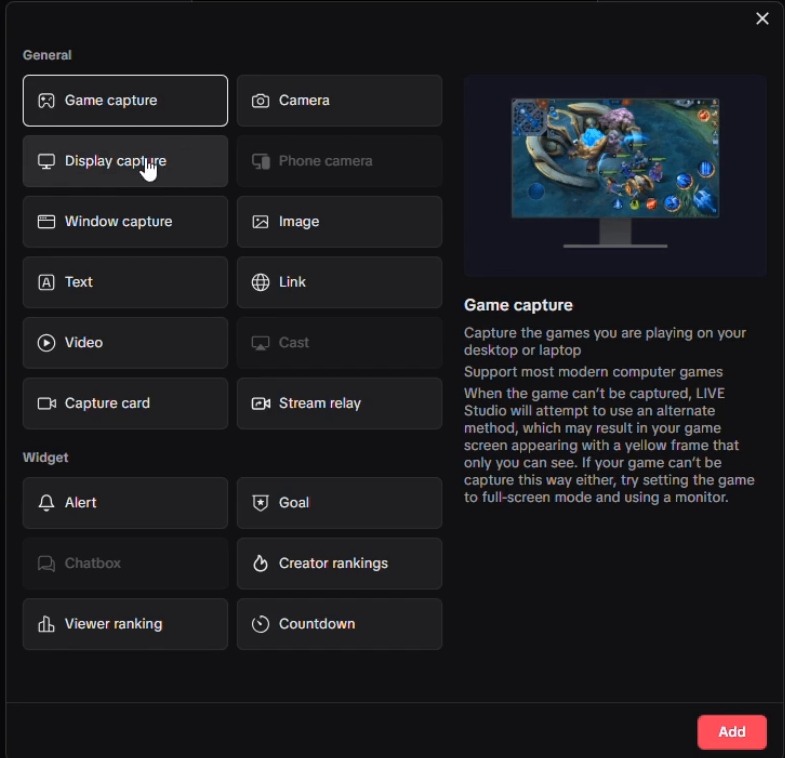This screenshot has width=785, height=758.
Task: Select Game capture source label
Action: (x=111, y=101)
